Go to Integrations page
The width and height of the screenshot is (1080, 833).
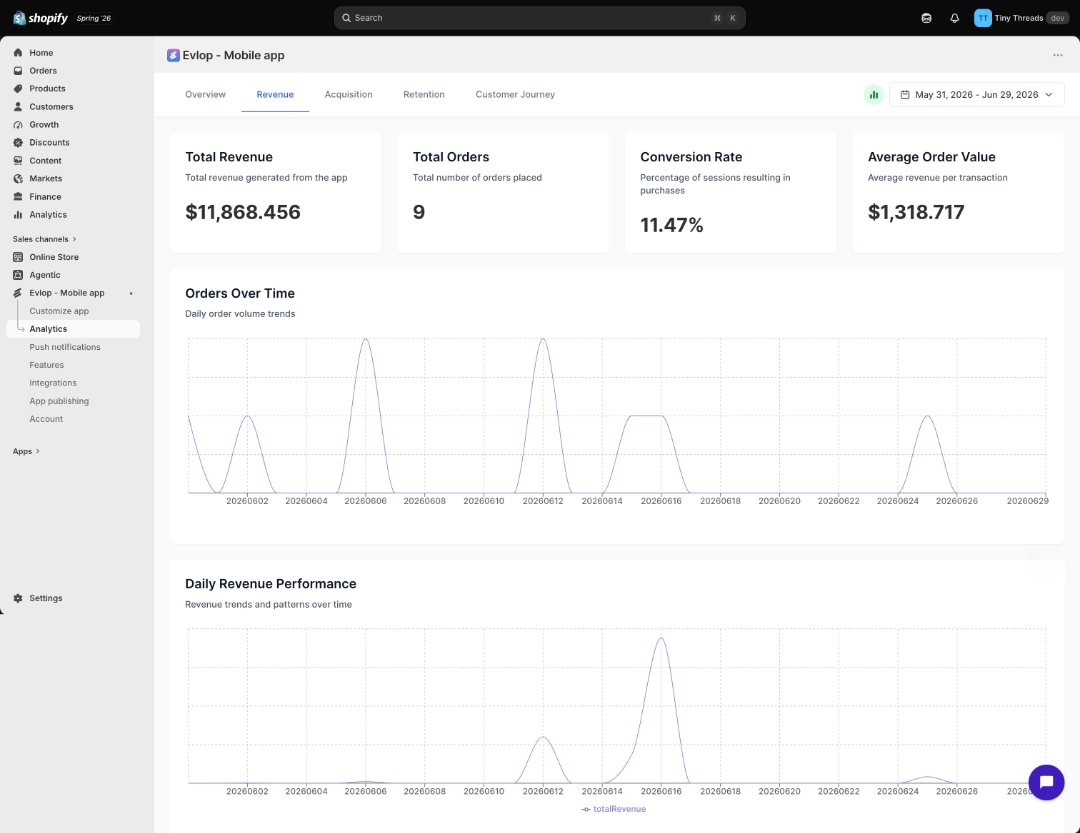coord(53,383)
